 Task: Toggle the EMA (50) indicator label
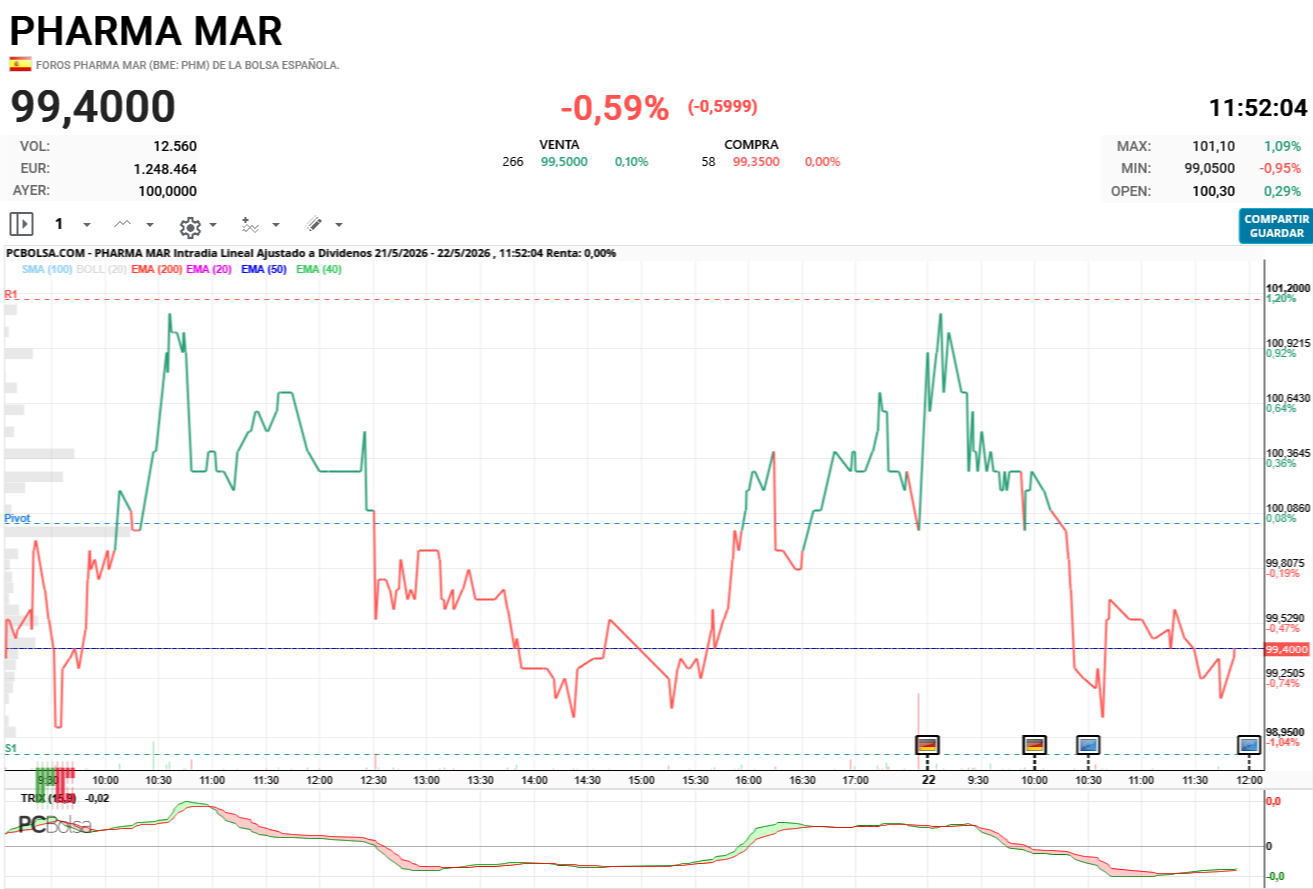[x=263, y=269]
